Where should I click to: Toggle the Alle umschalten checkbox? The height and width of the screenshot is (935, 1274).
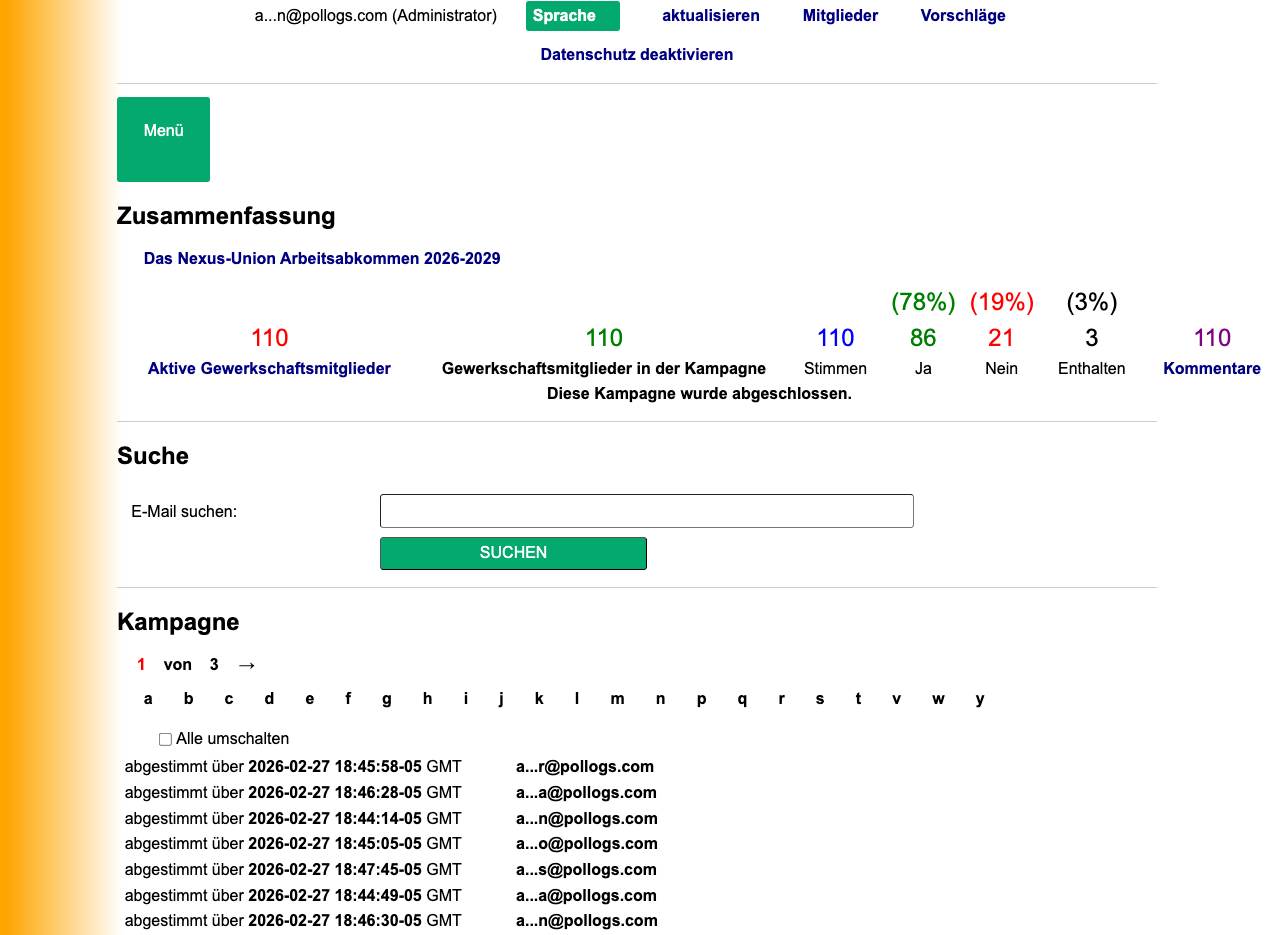tap(165, 738)
